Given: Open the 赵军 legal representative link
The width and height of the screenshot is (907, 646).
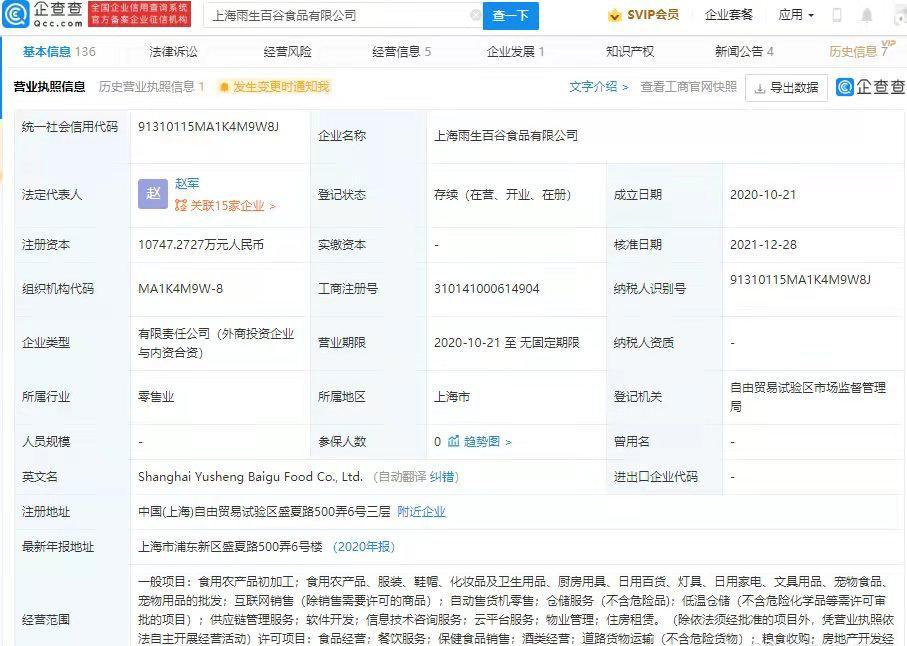Looking at the screenshot, I should [x=187, y=183].
